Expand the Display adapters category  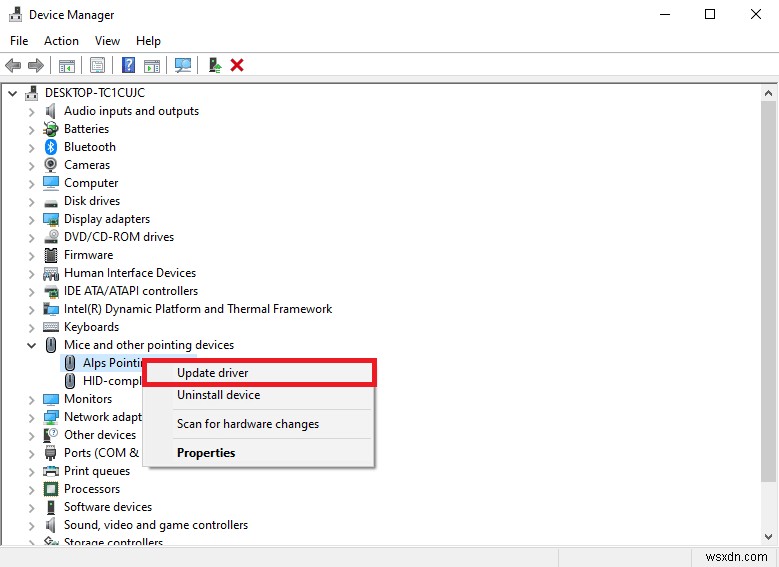coord(31,220)
